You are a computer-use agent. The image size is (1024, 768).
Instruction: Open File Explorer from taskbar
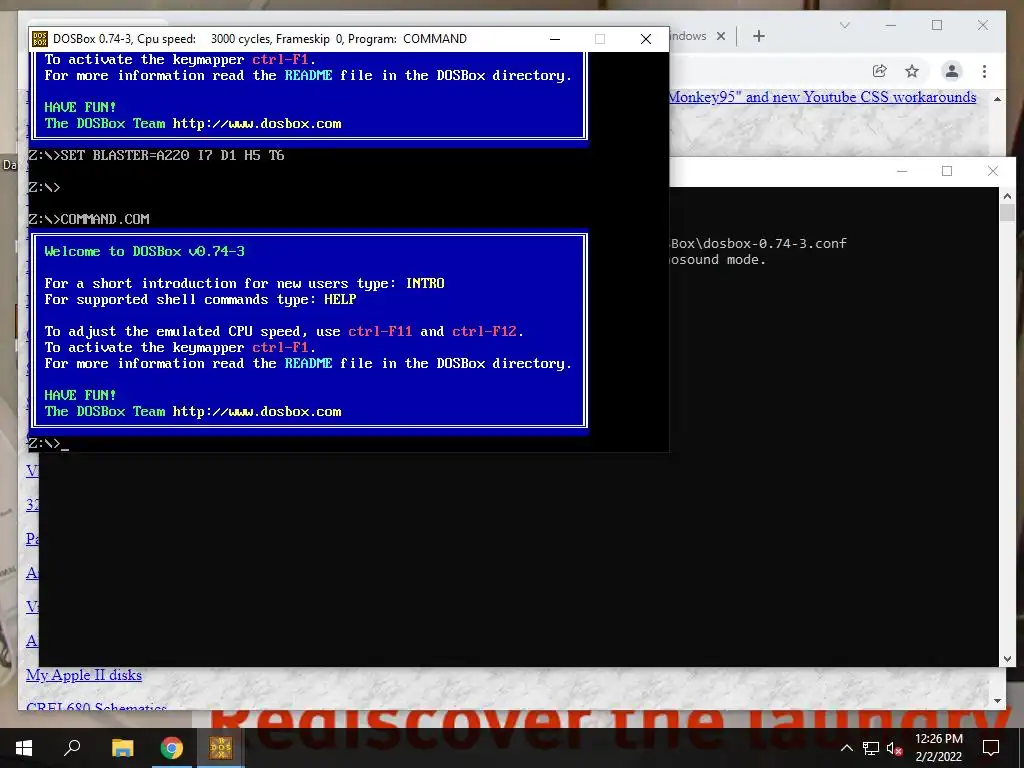[122, 748]
